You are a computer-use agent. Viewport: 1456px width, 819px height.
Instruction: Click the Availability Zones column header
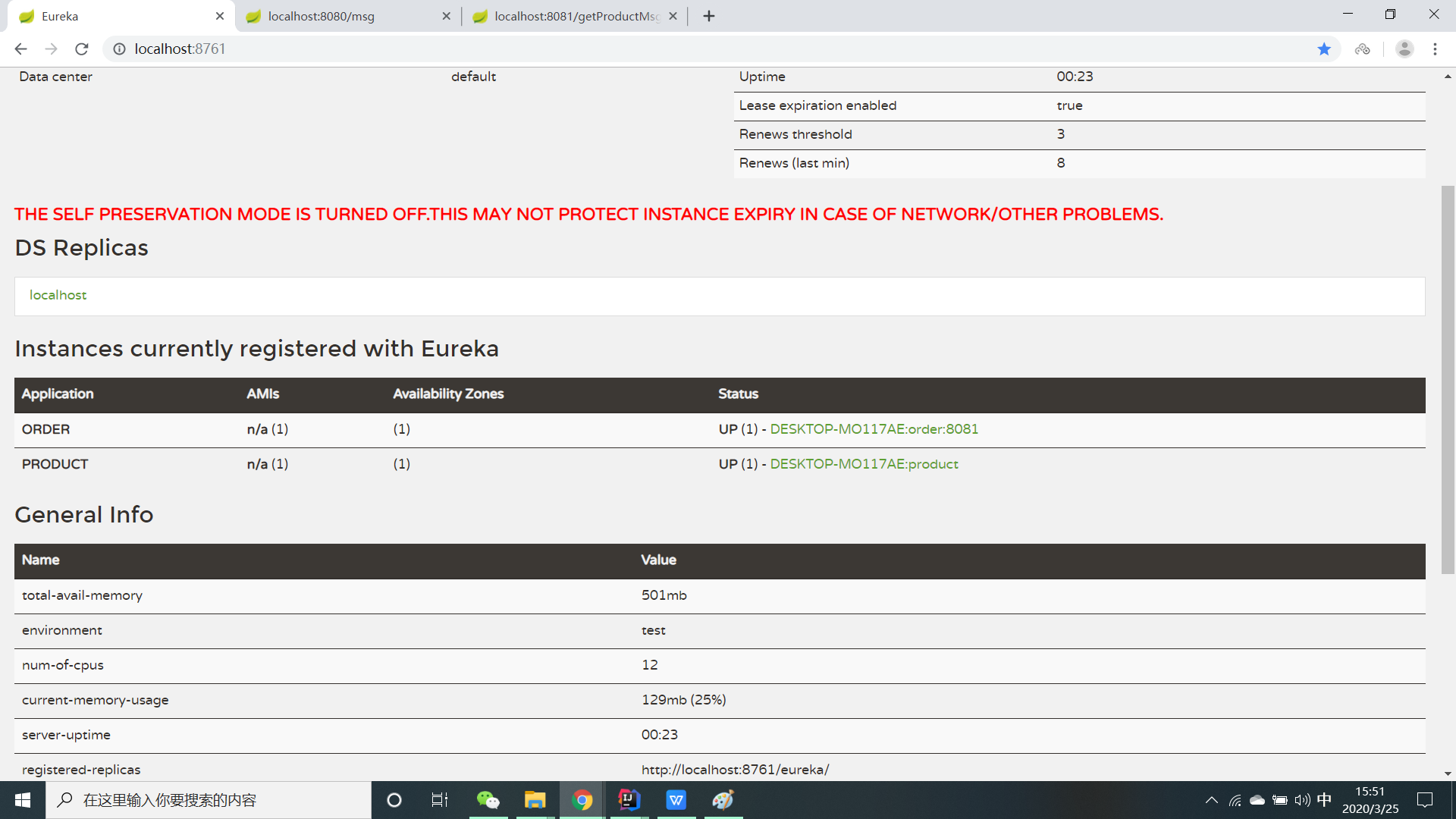[x=448, y=394]
